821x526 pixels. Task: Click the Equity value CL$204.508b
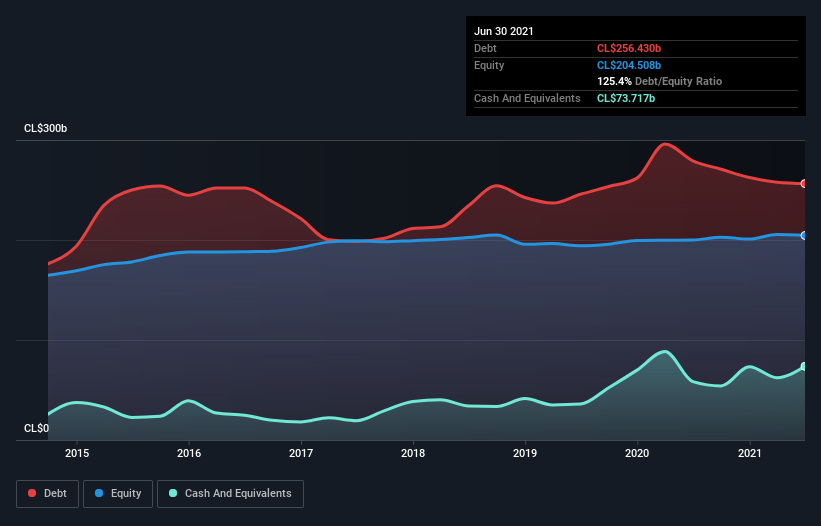[x=629, y=65]
